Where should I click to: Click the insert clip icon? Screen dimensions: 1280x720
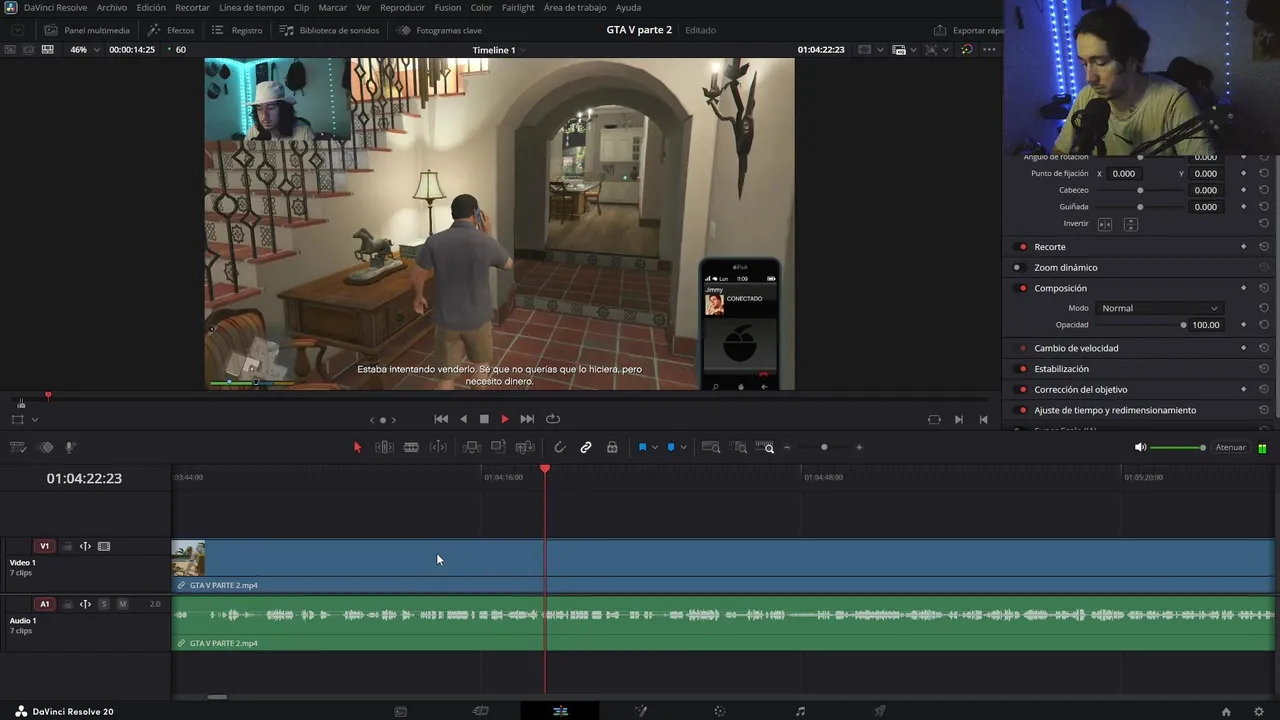click(471, 447)
